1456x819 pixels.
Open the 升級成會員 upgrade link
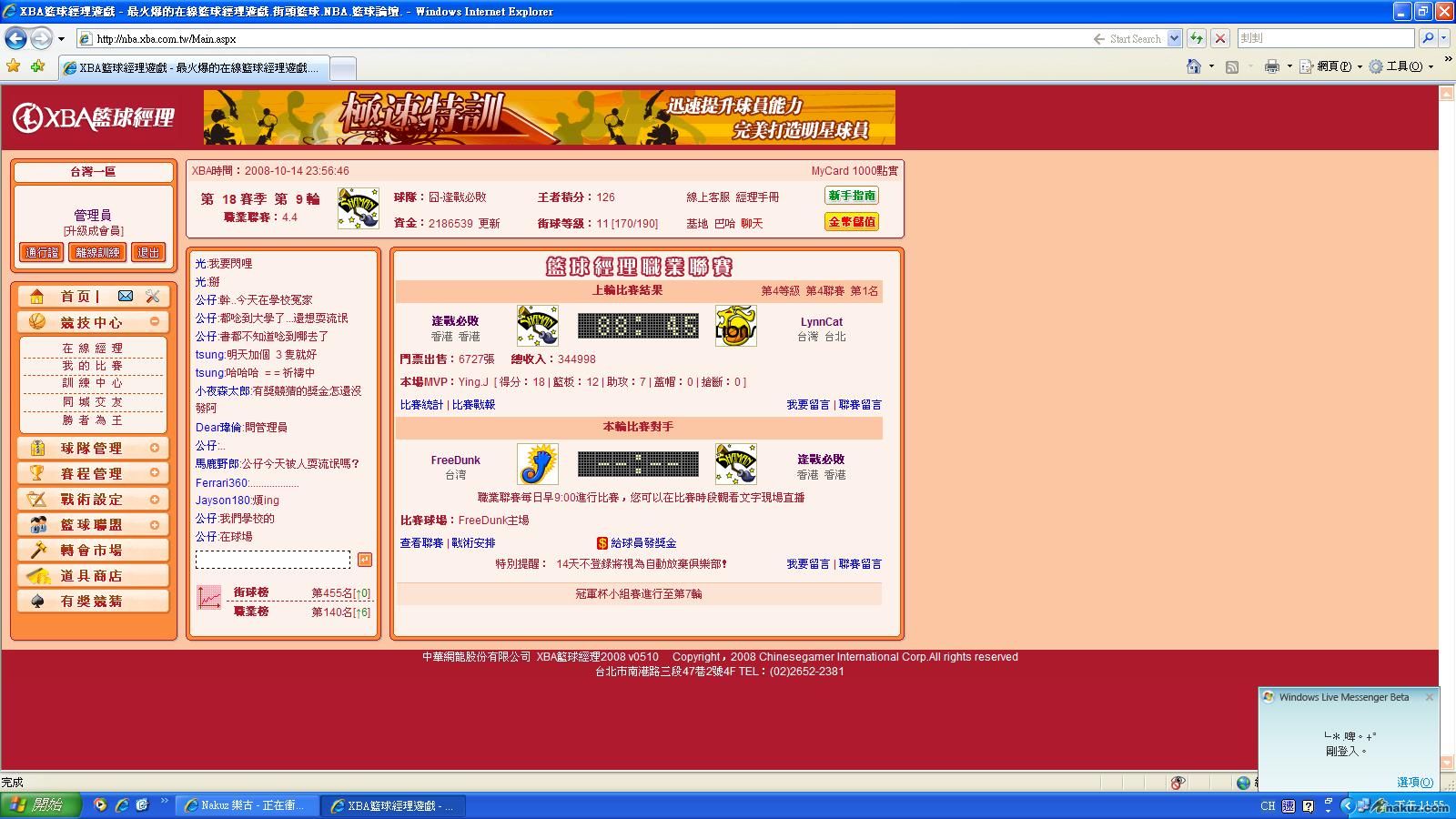93,231
